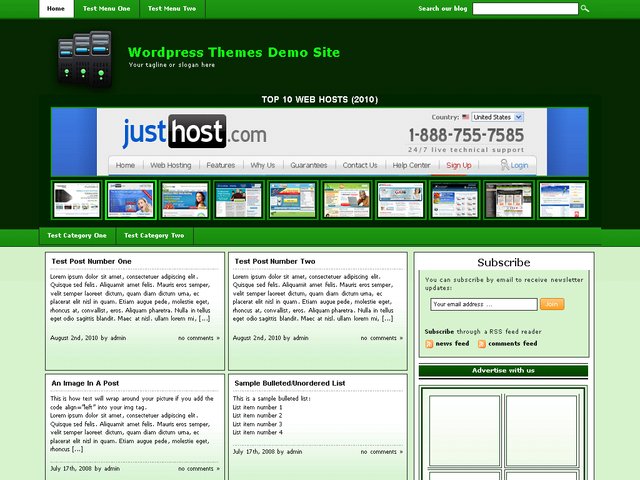Click Sign Up in the justhost banner

coord(459,165)
